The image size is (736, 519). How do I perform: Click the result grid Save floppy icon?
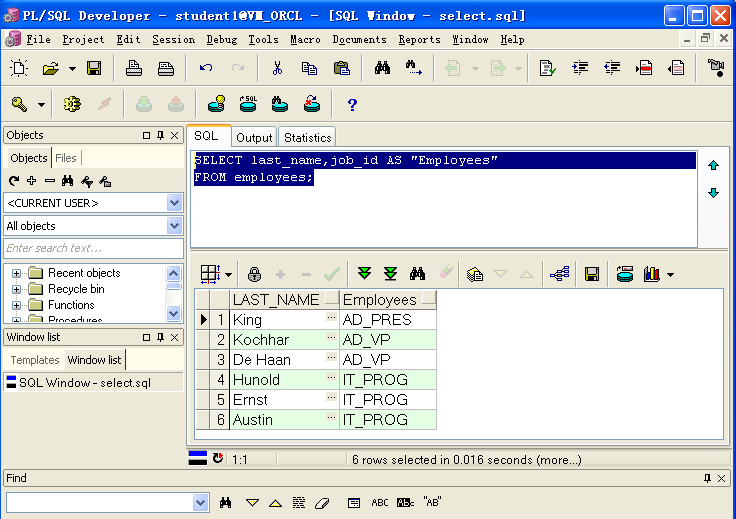pyautogui.click(x=592, y=274)
